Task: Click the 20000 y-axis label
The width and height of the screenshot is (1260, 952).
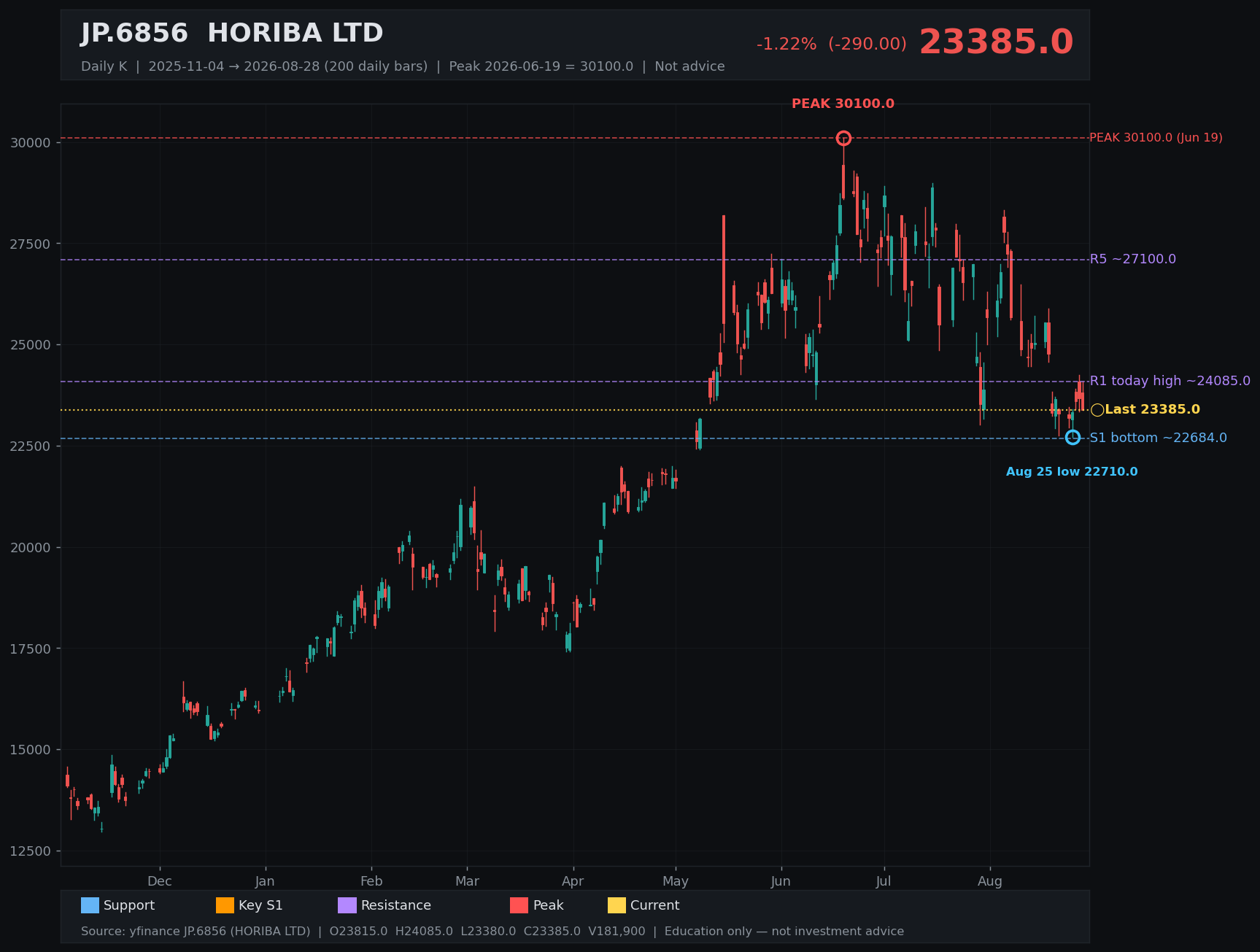Action: coord(31,548)
